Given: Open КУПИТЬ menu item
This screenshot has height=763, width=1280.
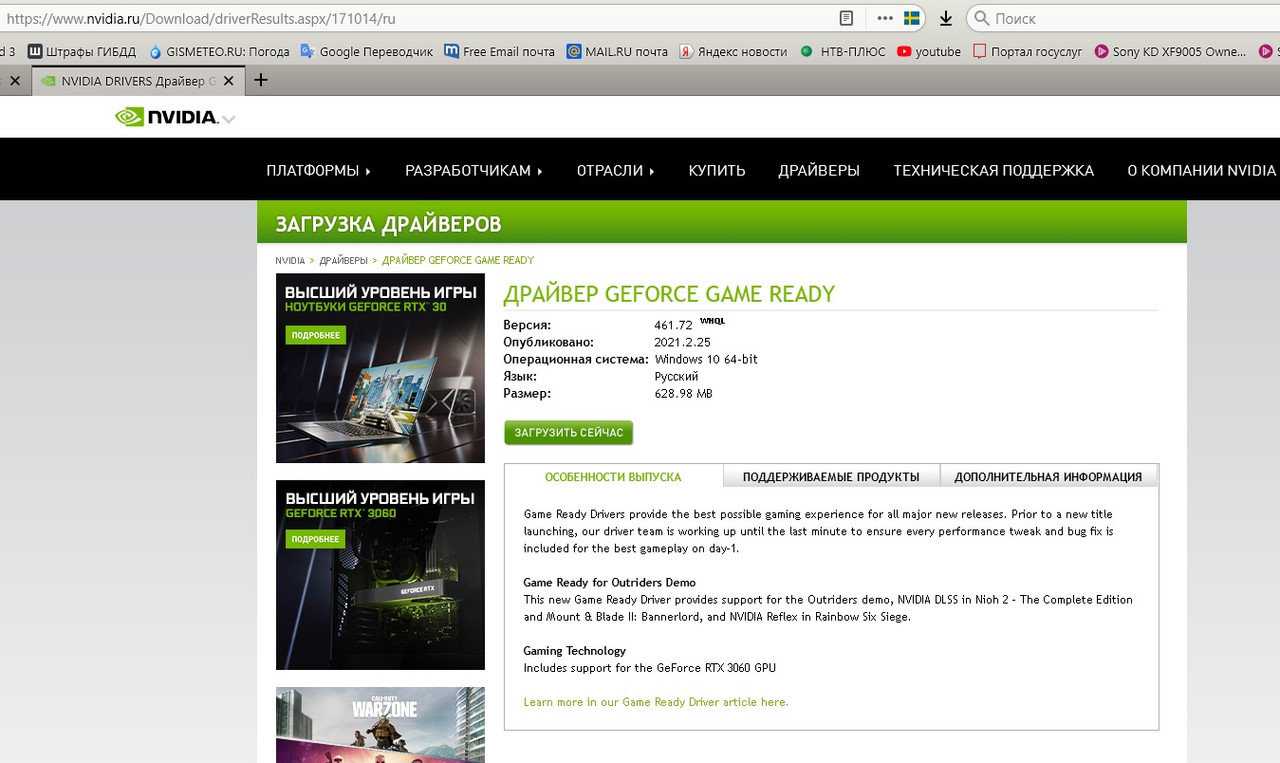Looking at the screenshot, I should point(717,170).
